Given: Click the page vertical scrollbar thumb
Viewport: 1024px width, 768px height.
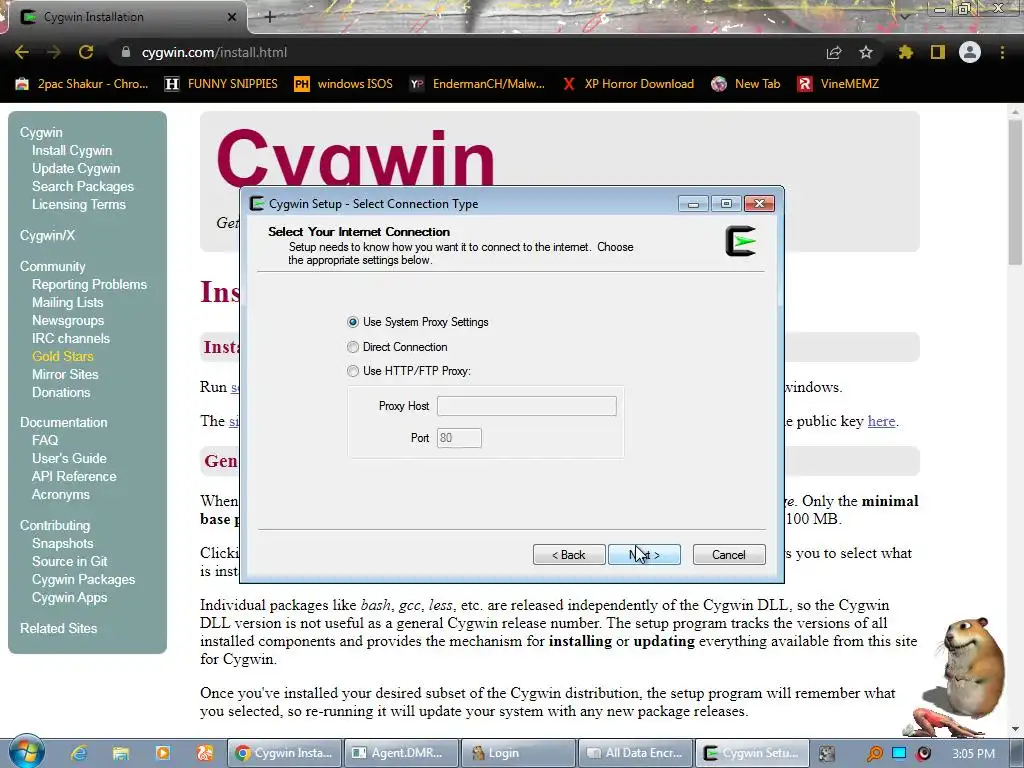Looking at the screenshot, I should [1014, 191].
